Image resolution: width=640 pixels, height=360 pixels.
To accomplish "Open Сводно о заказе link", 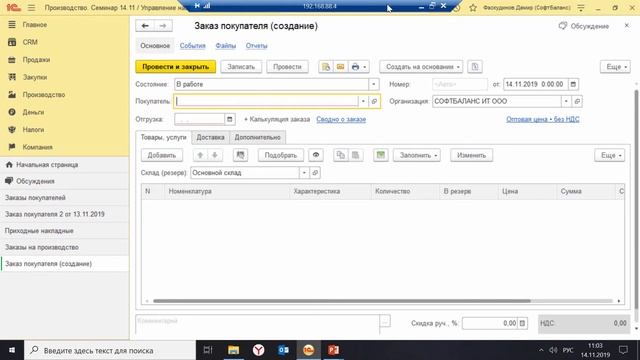I will [x=341, y=119].
